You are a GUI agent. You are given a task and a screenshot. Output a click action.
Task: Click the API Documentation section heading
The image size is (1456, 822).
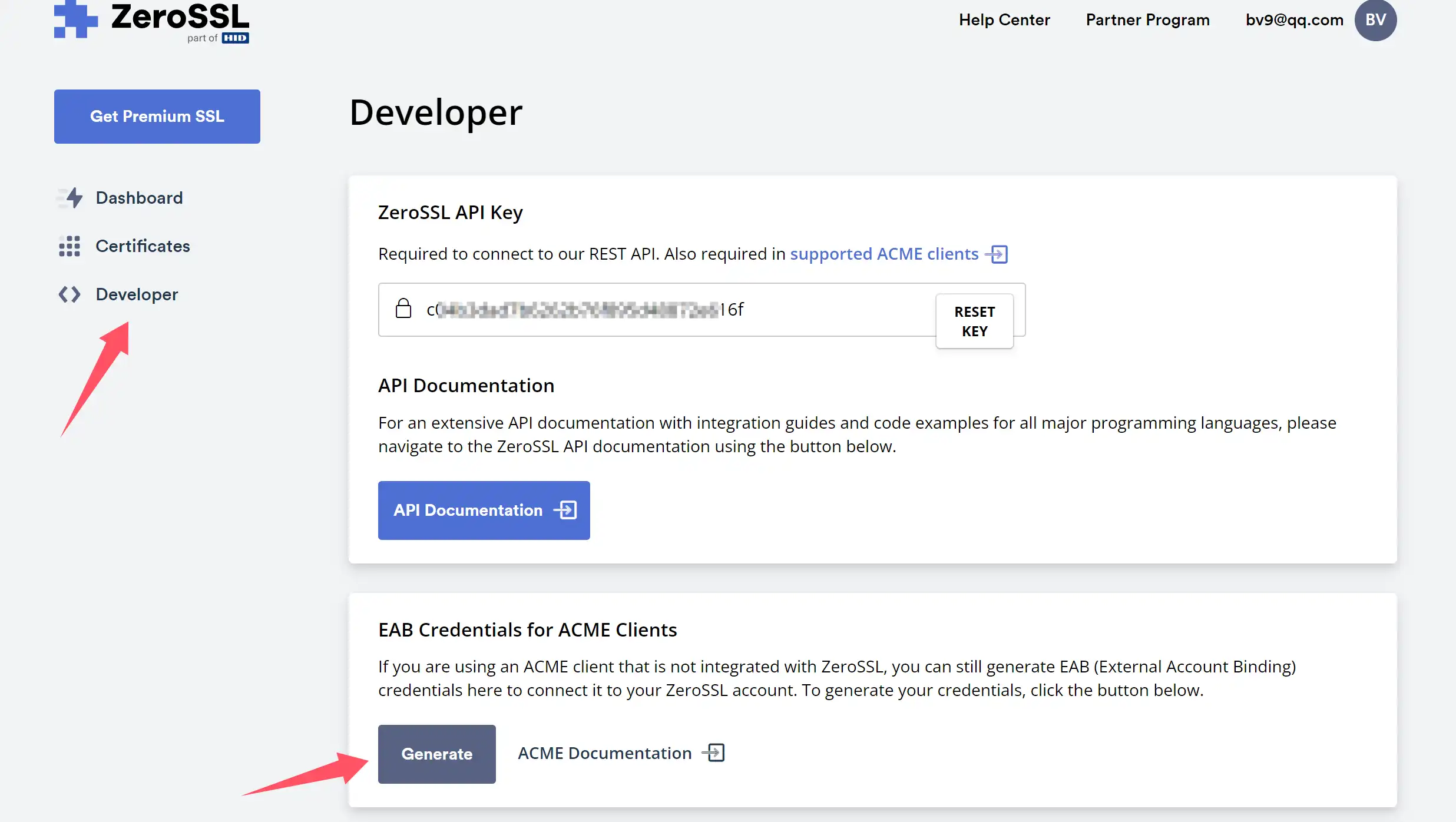(466, 386)
